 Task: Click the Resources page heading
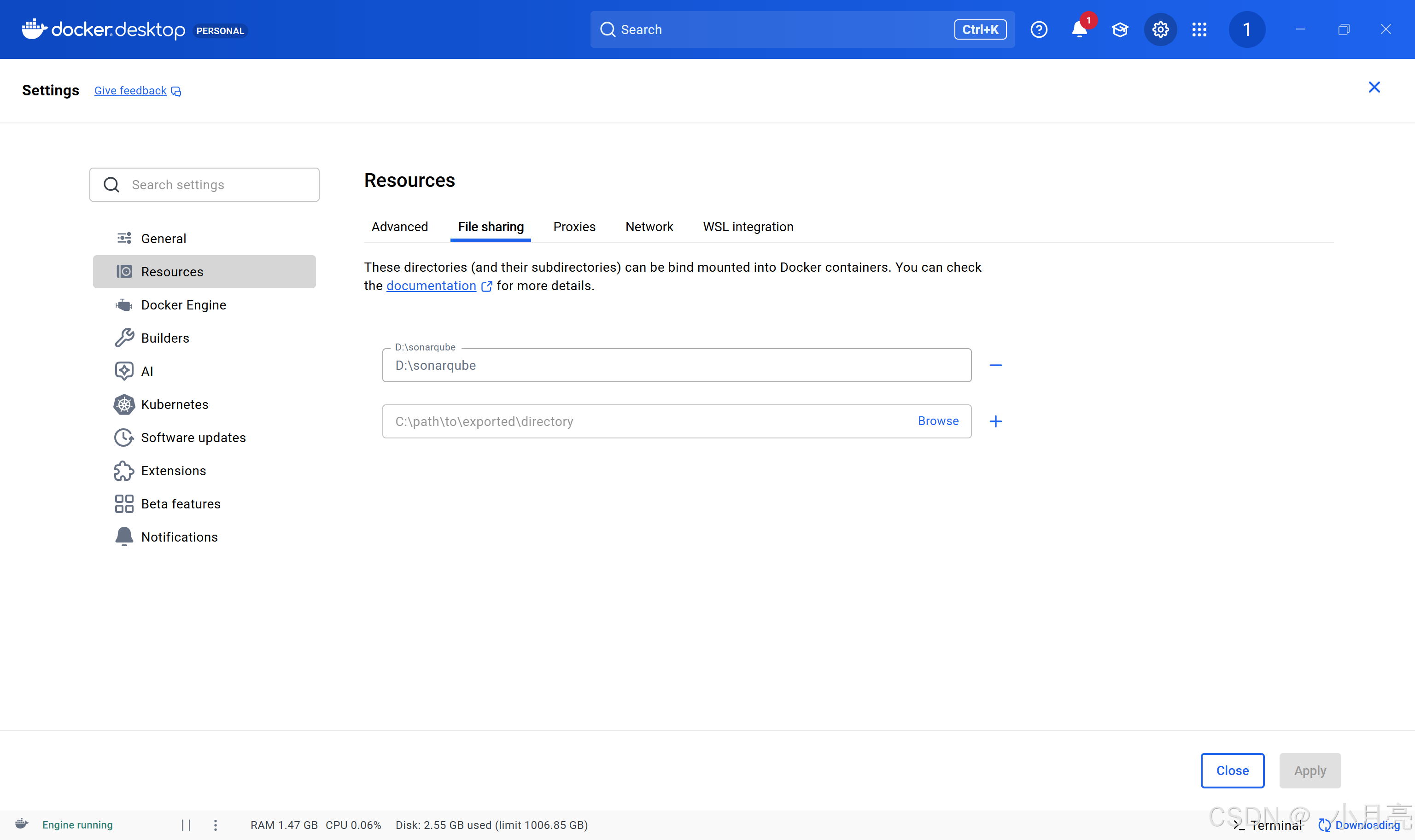pos(410,181)
